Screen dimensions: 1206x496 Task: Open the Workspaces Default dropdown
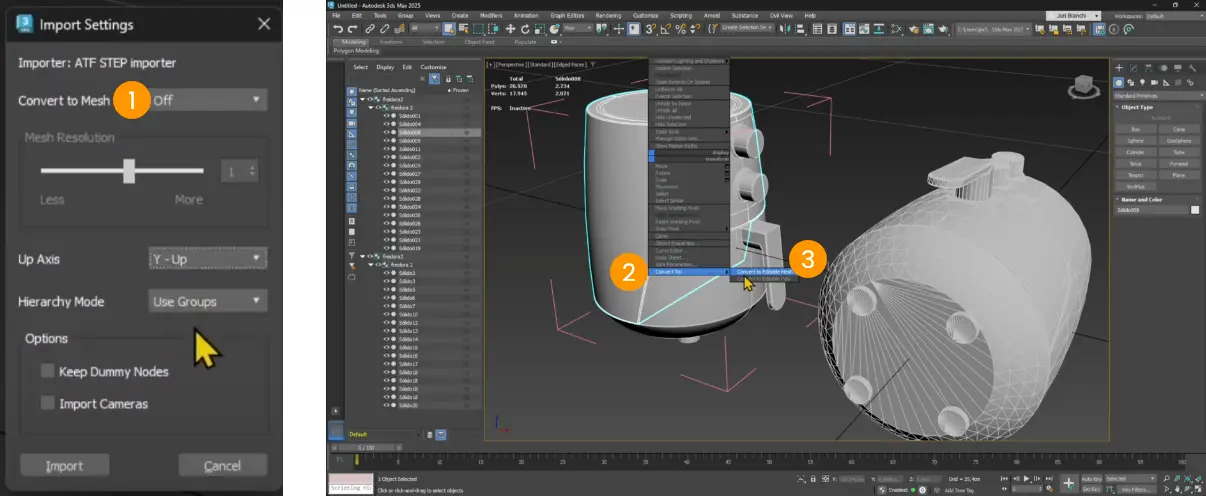(1175, 16)
